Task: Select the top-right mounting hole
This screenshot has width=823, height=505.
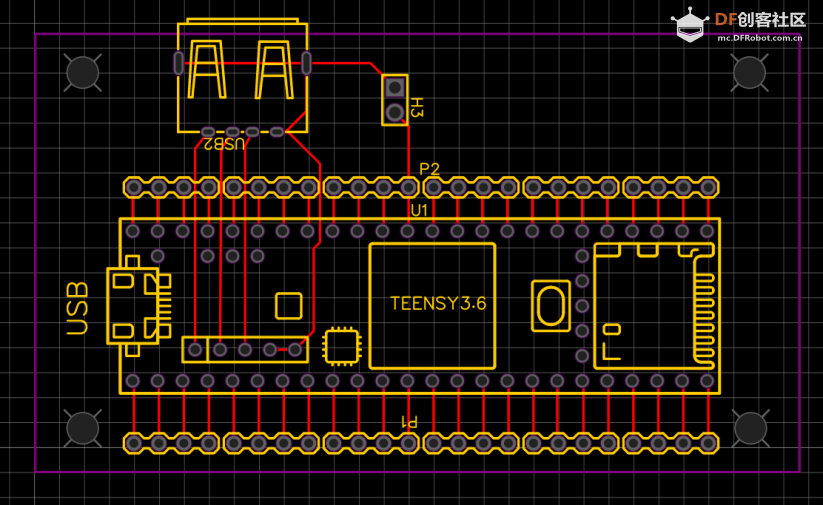Action: [750, 72]
